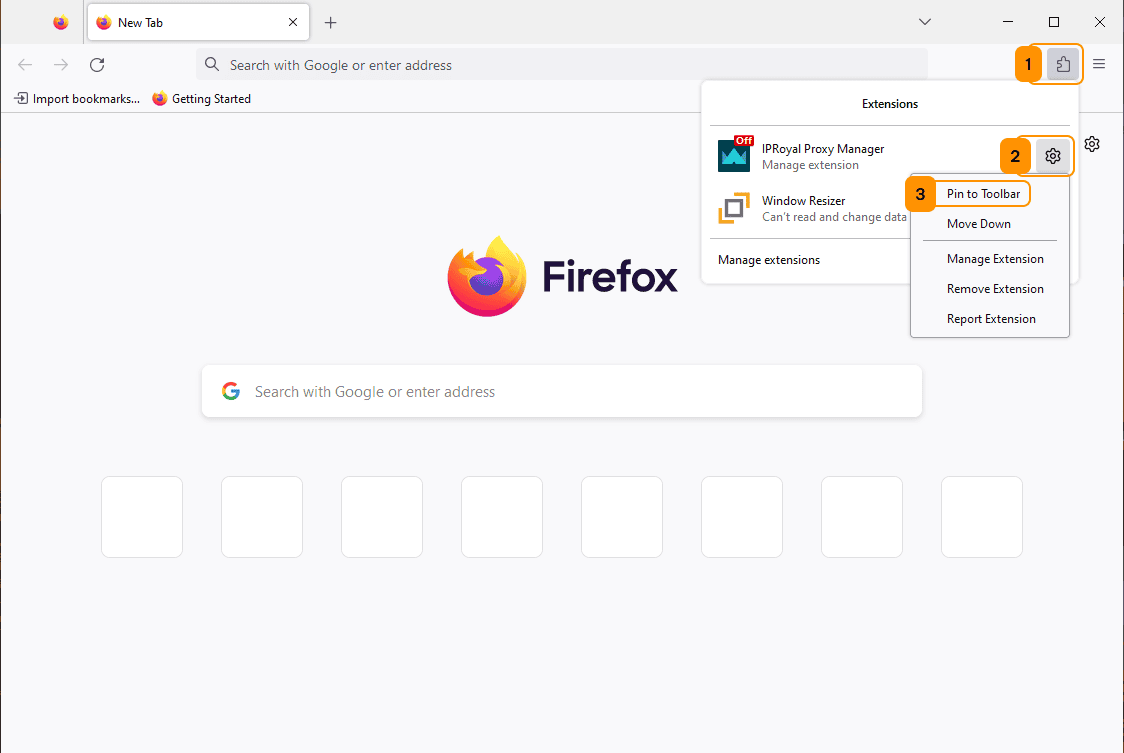Open the list all tabs chevron
1124x753 pixels.
tap(925, 22)
